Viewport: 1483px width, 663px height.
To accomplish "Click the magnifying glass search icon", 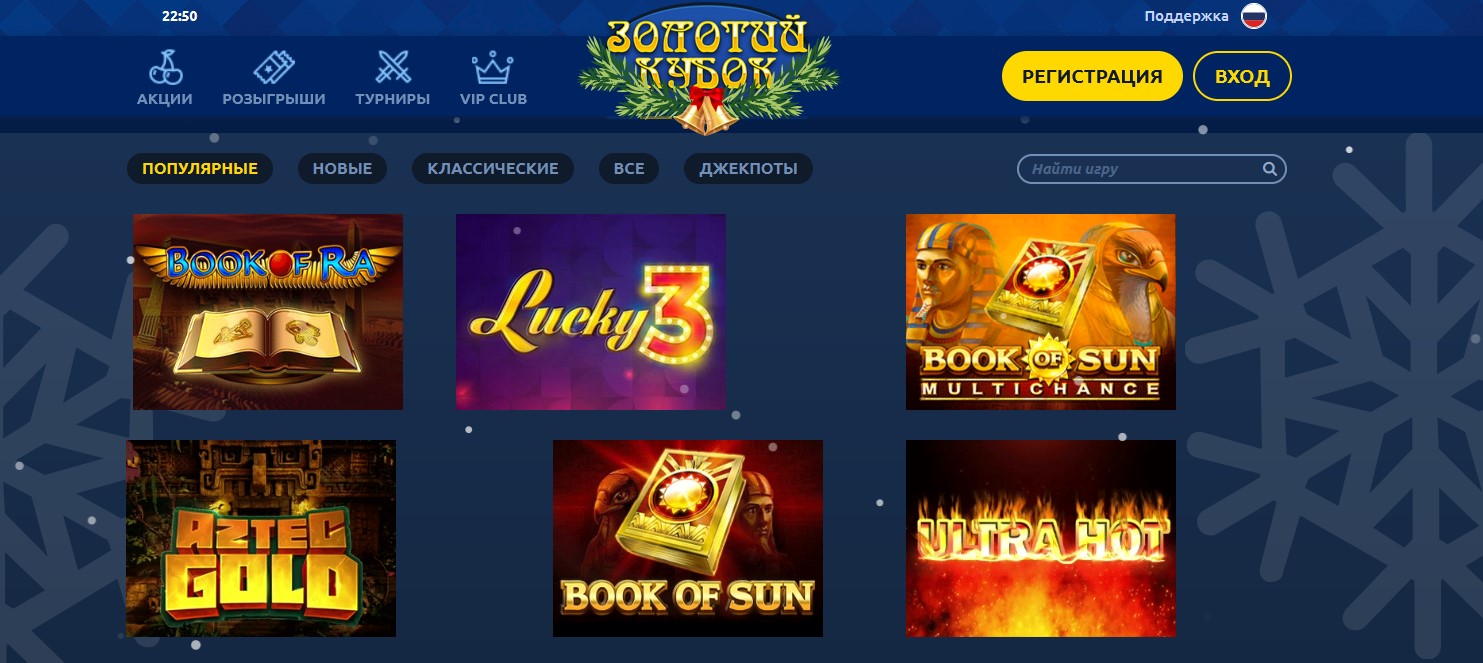I will coord(1269,169).
